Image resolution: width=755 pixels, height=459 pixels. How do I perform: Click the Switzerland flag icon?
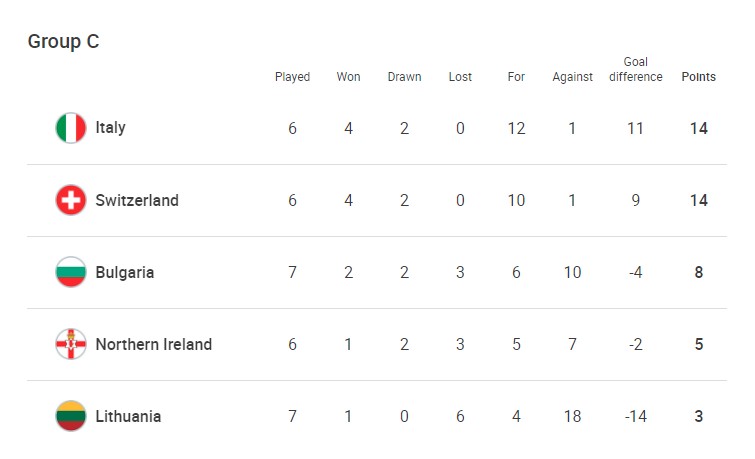point(71,200)
